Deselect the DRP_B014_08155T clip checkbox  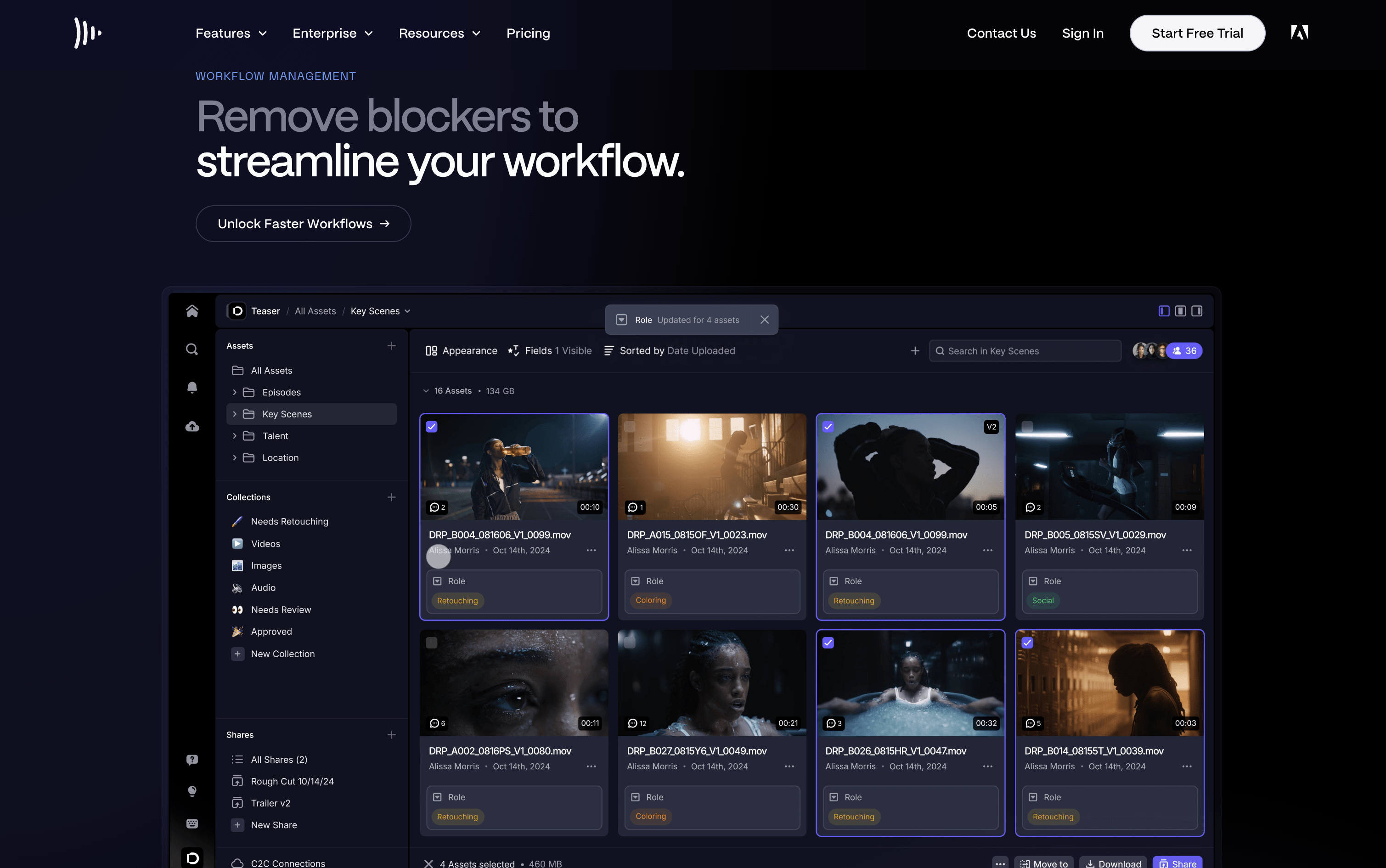pyautogui.click(x=1027, y=643)
